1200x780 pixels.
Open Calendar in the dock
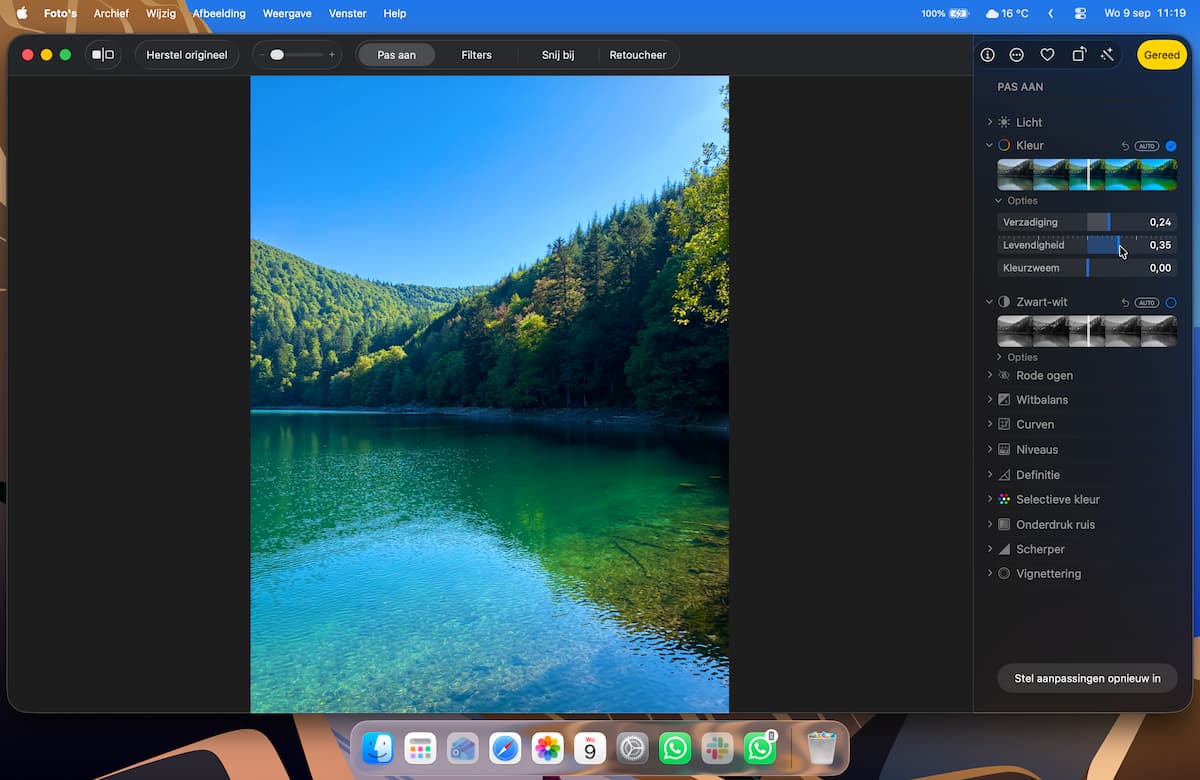pyautogui.click(x=590, y=747)
